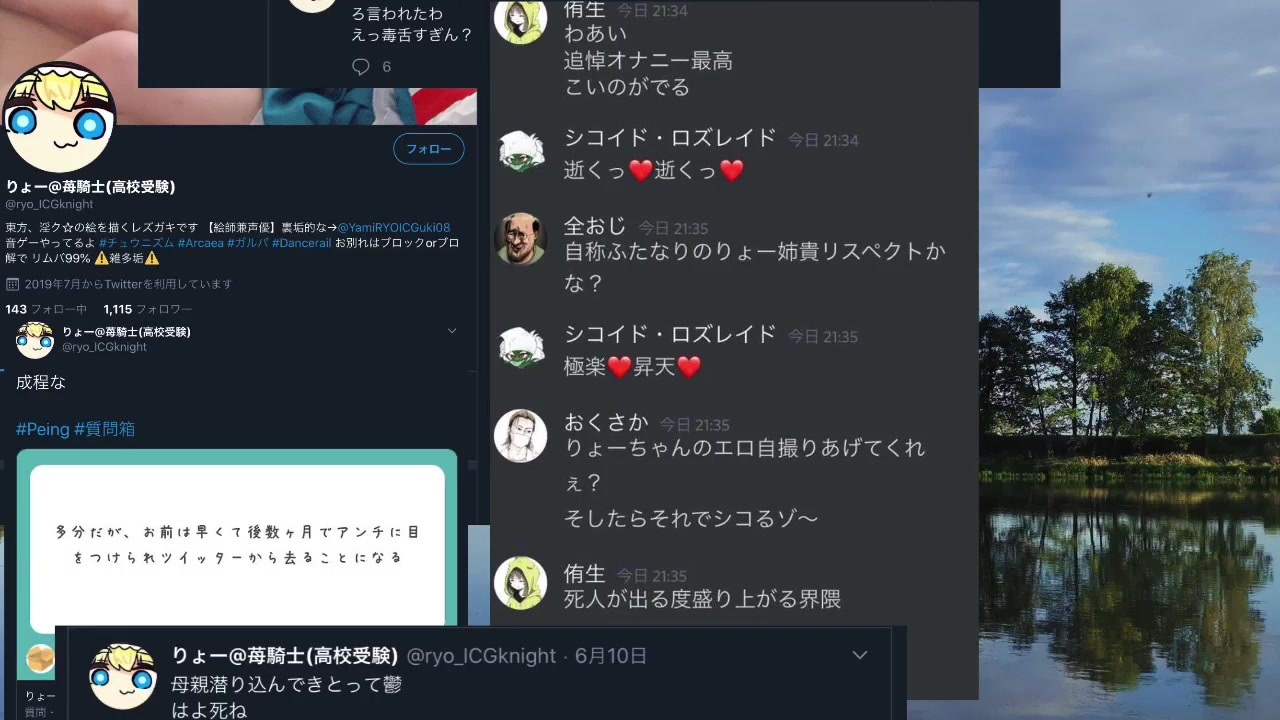Open the @YamiRYOICGuki08 mention link
Screen dimensions: 1280x720
coord(394,228)
